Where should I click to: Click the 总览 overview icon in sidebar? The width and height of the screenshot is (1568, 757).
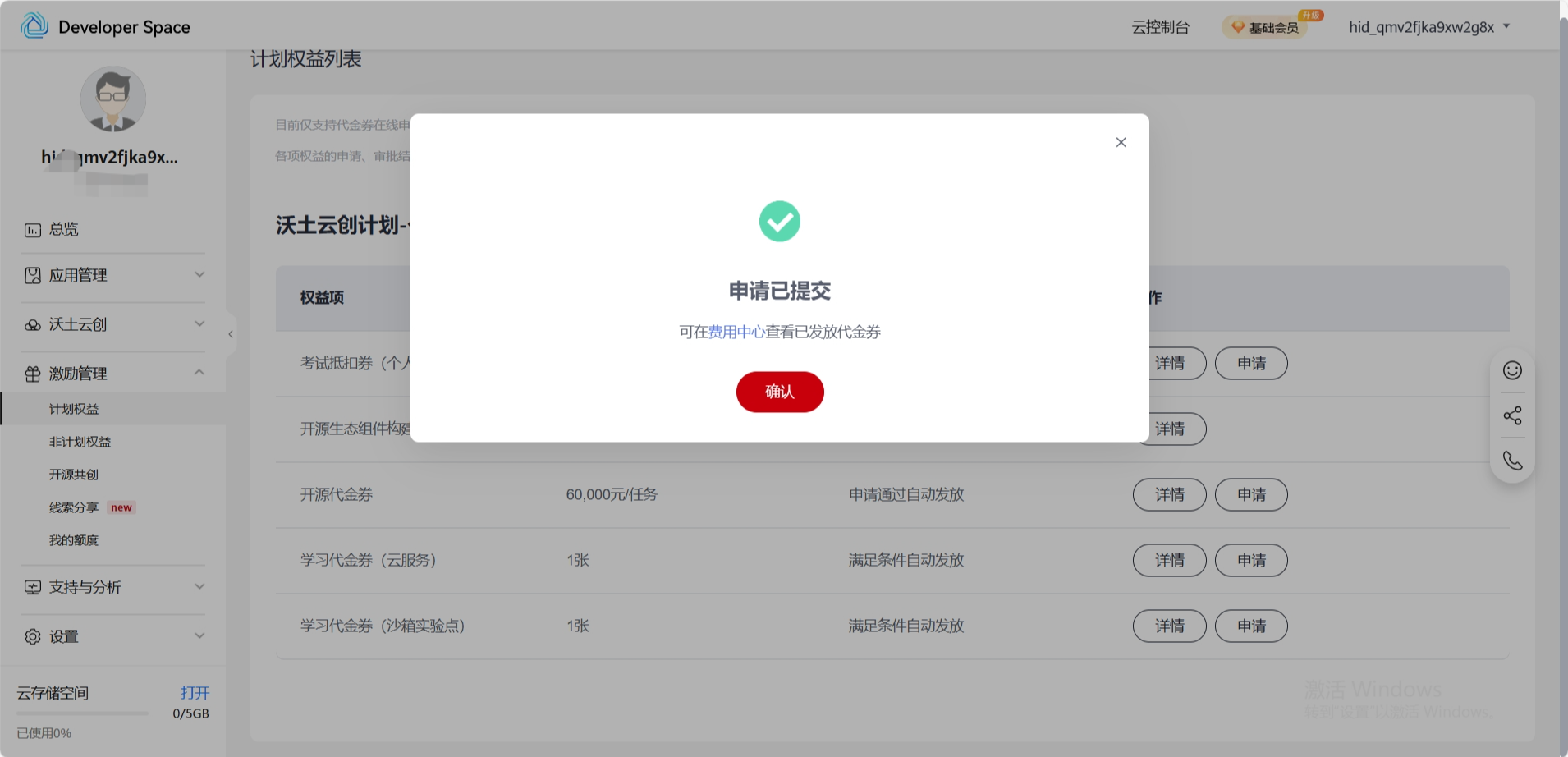pyautogui.click(x=33, y=230)
